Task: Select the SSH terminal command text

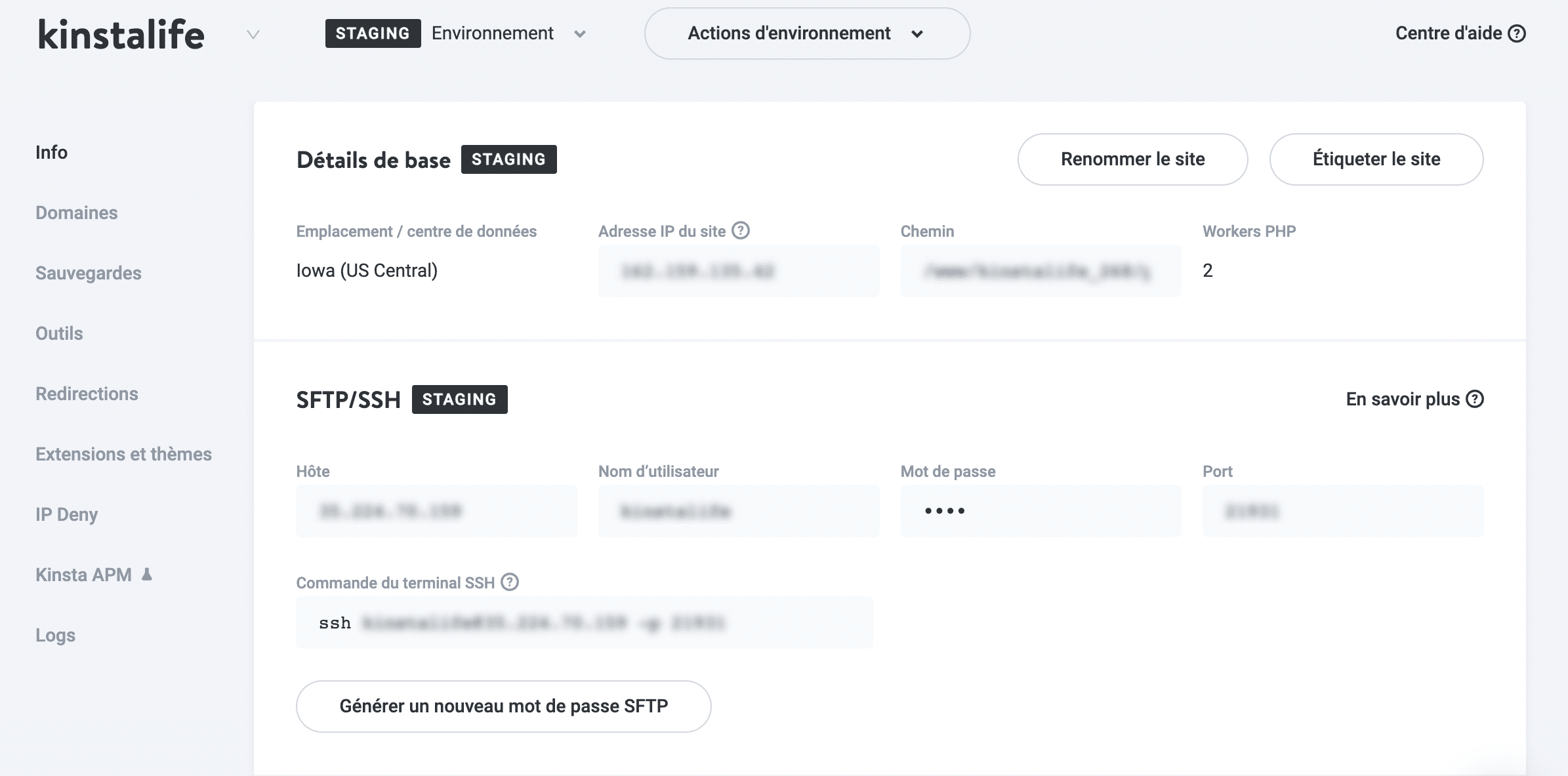Action: point(585,622)
